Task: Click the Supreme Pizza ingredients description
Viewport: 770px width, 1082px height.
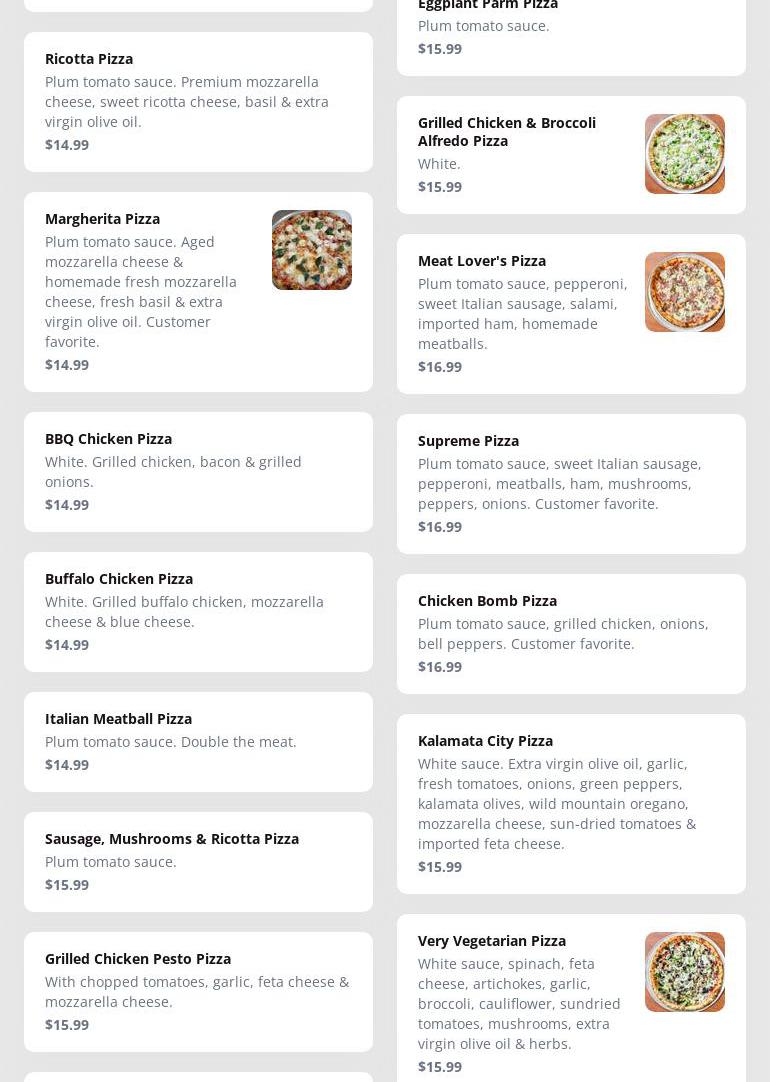Action: pos(560,484)
